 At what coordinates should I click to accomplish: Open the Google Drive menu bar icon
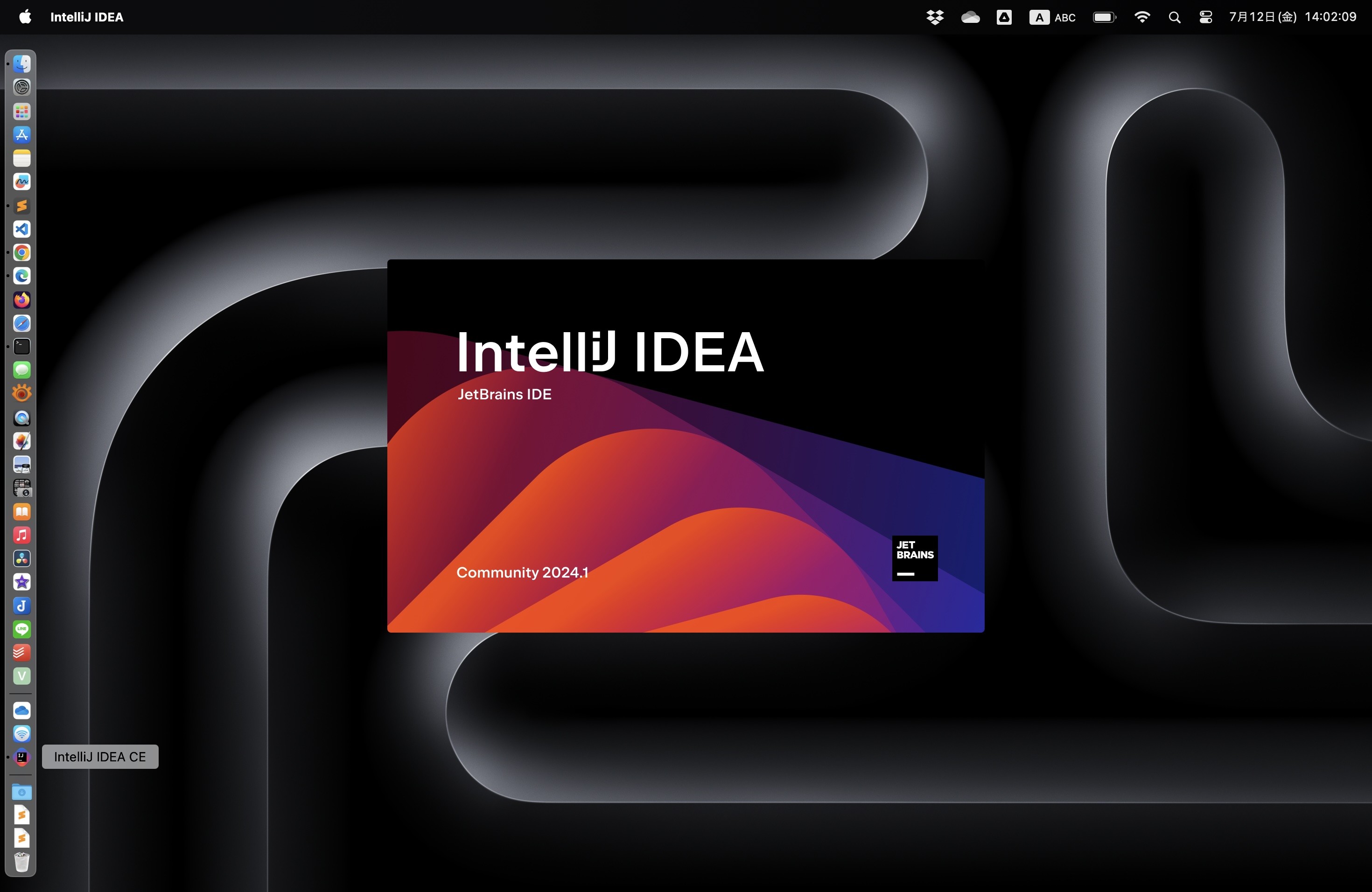pyautogui.click(x=1004, y=17)
